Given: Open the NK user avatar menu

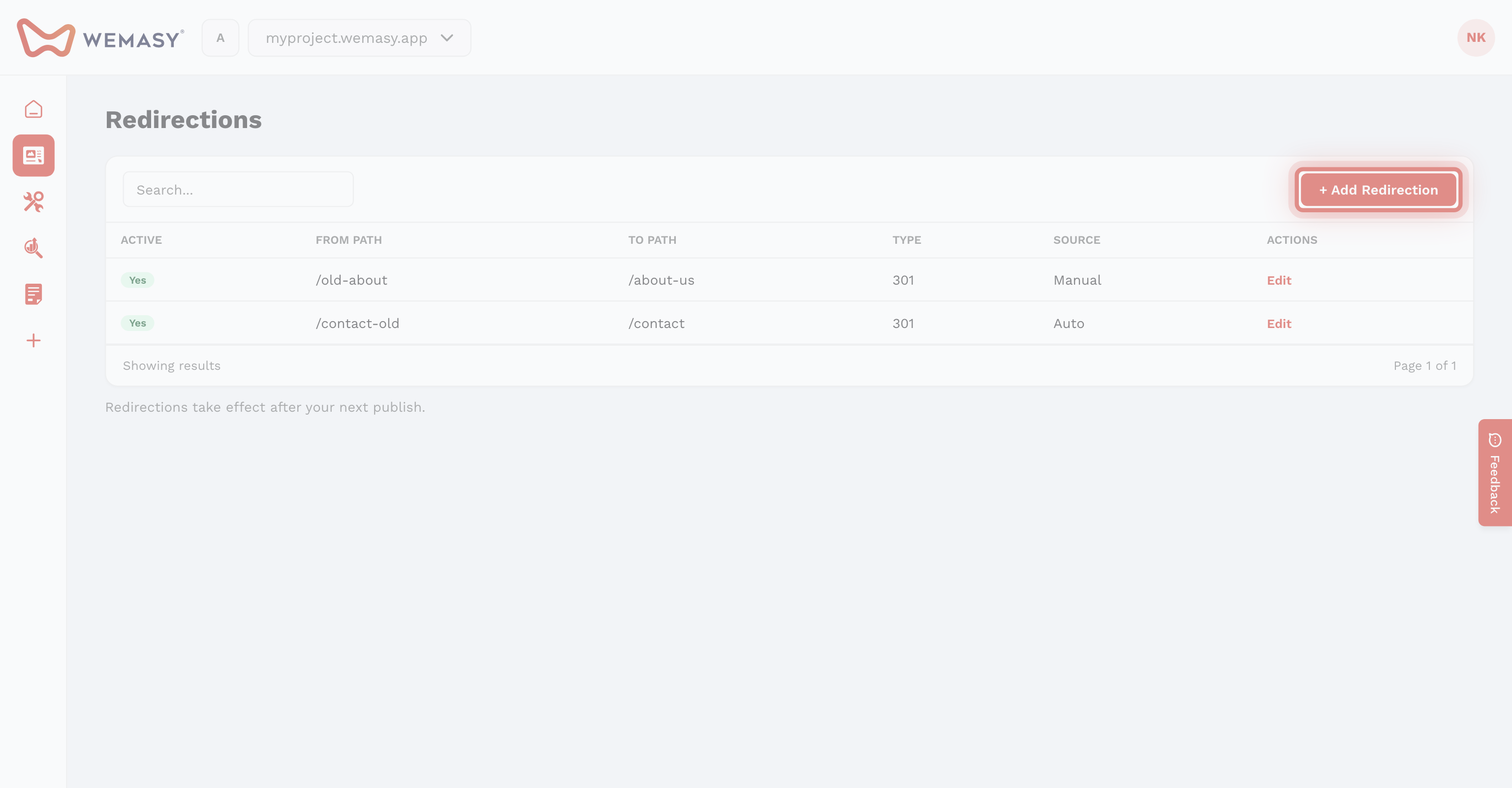Looking at the screenshot, I should pos(1476,37).
